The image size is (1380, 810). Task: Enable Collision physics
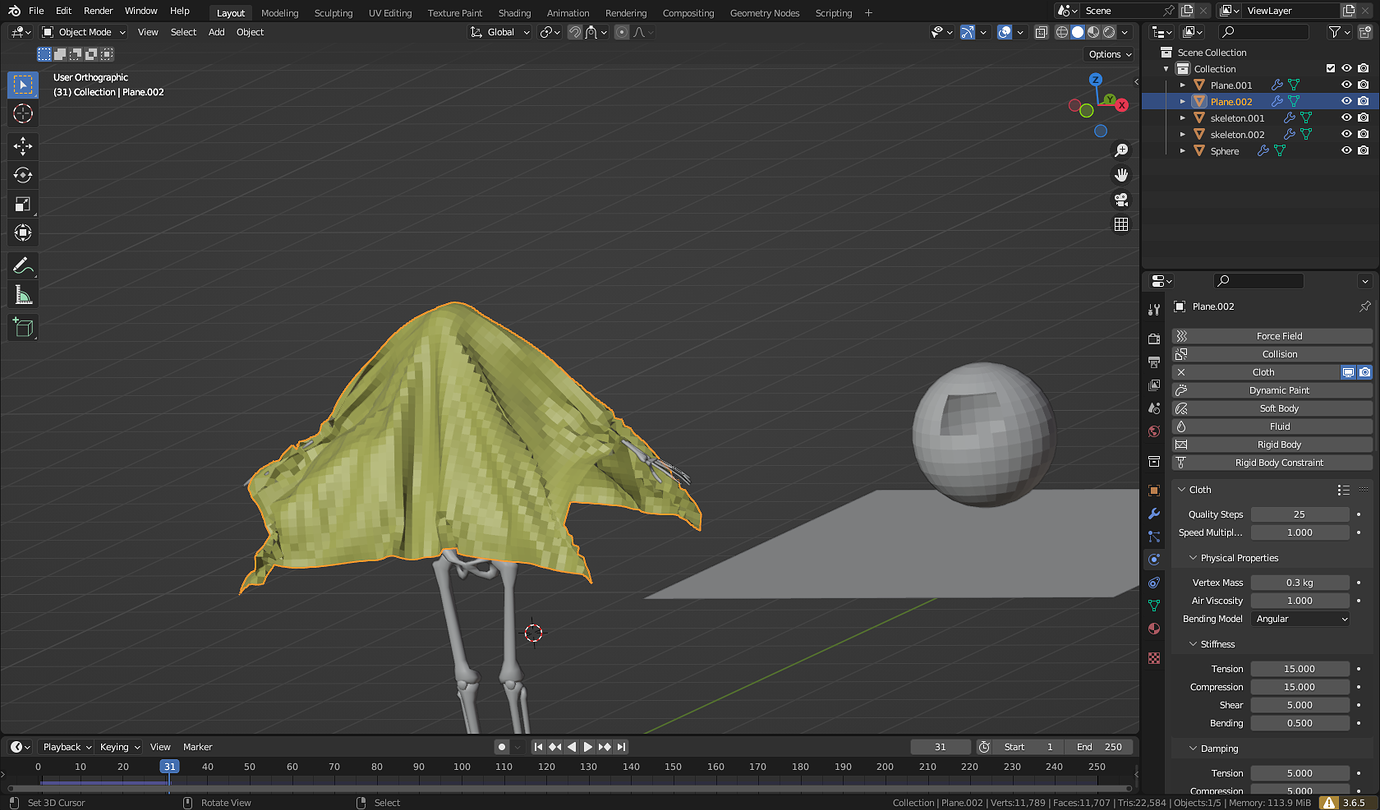[1272, 354]
